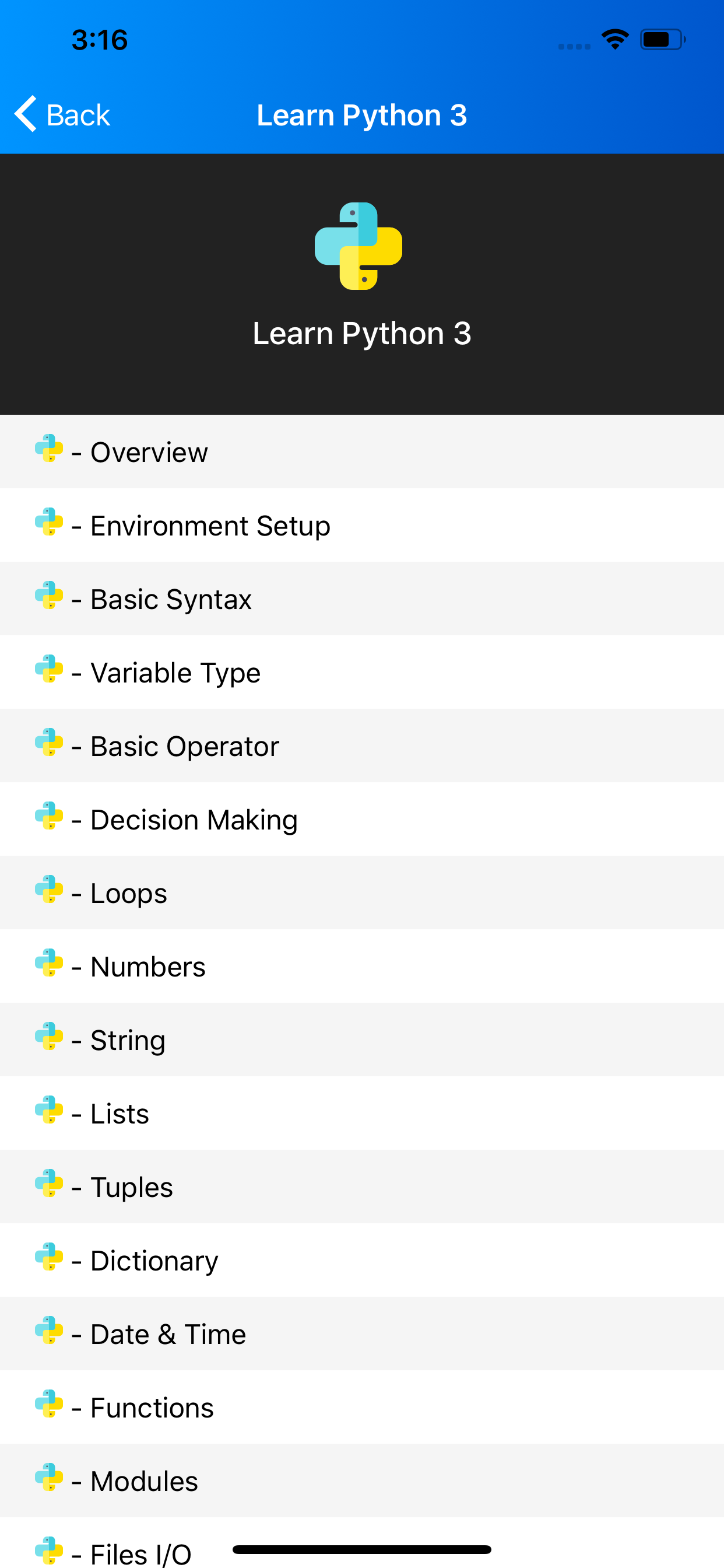Click the Python icon beside Dictionary
This screenshot has width=724, height=1568.
[x=50, y=1259]
